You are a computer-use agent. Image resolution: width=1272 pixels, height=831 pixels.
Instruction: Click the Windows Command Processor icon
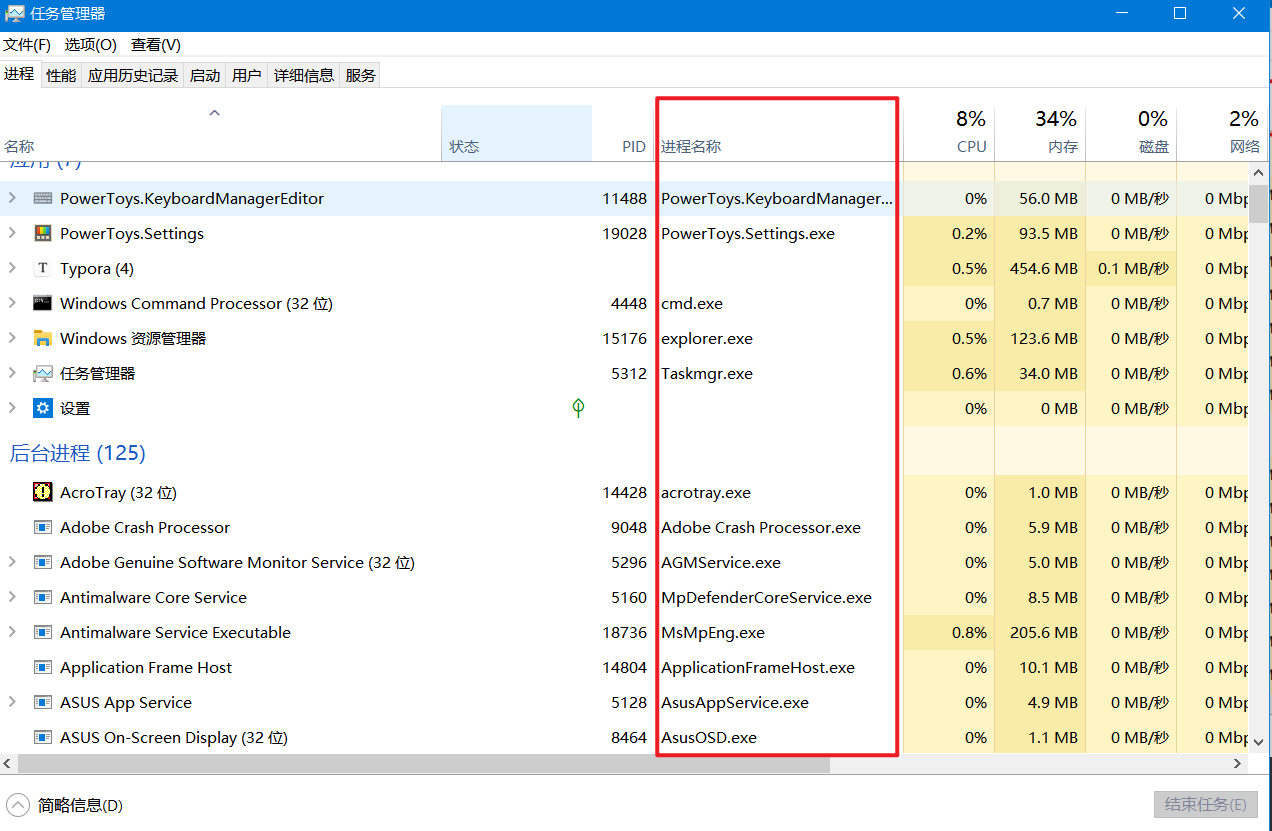tap(42, 303)
